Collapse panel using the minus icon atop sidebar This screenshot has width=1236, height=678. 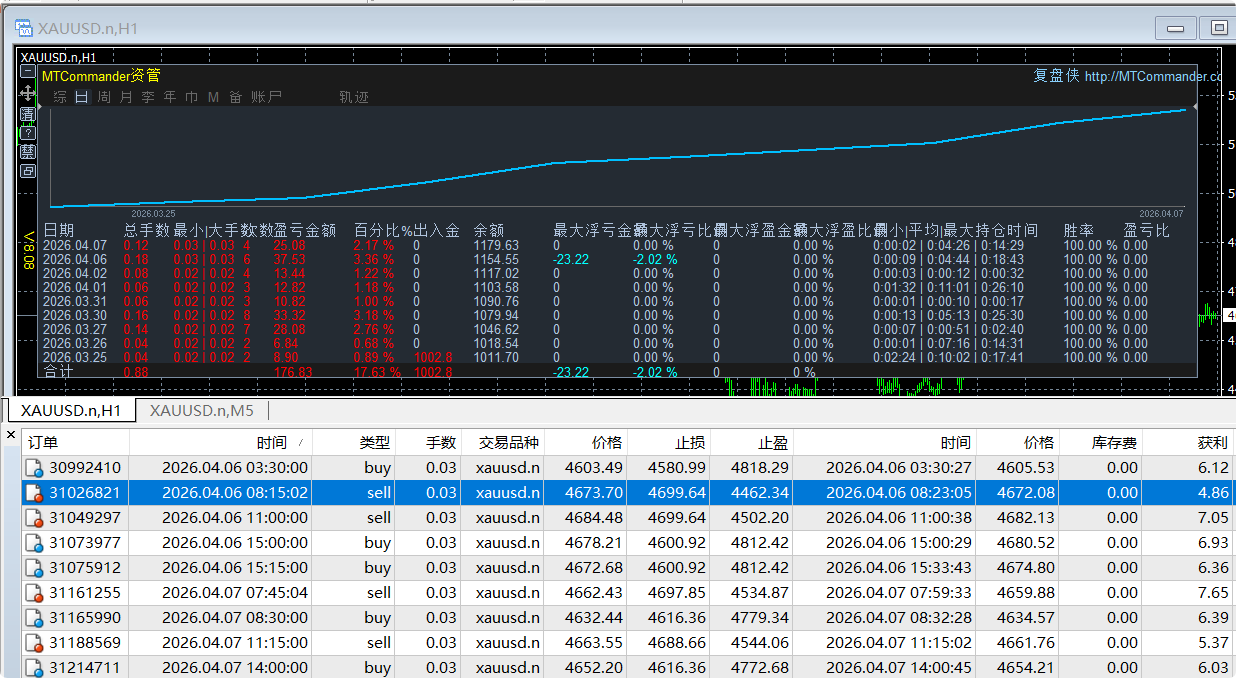point(27,71)
